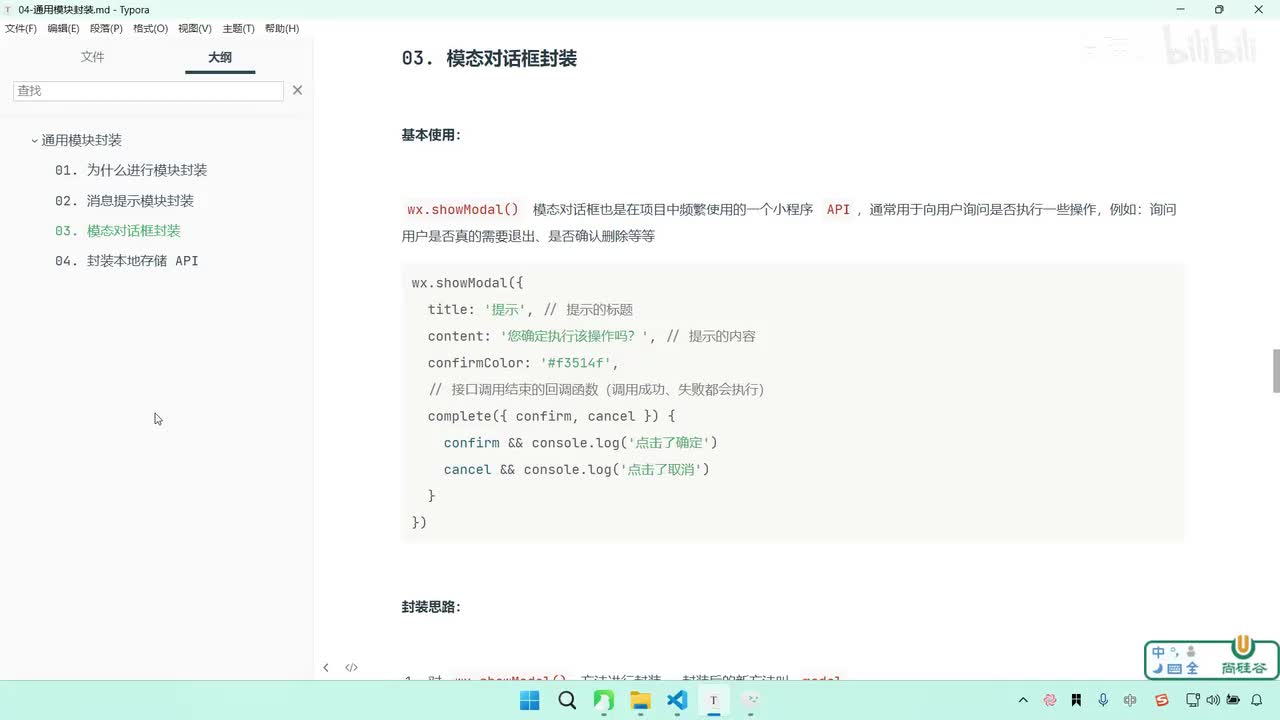The image size is (1280, 720).
Task: Open the 编辑(E) menu
Action: [63, 29]
